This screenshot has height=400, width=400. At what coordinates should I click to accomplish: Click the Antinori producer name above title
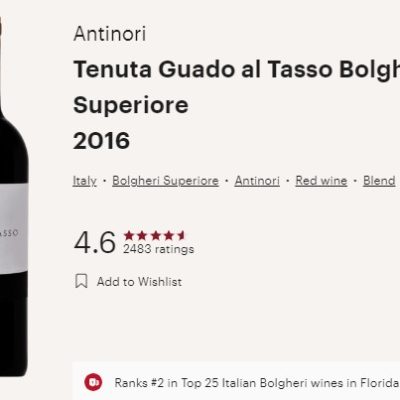(110, 34)
